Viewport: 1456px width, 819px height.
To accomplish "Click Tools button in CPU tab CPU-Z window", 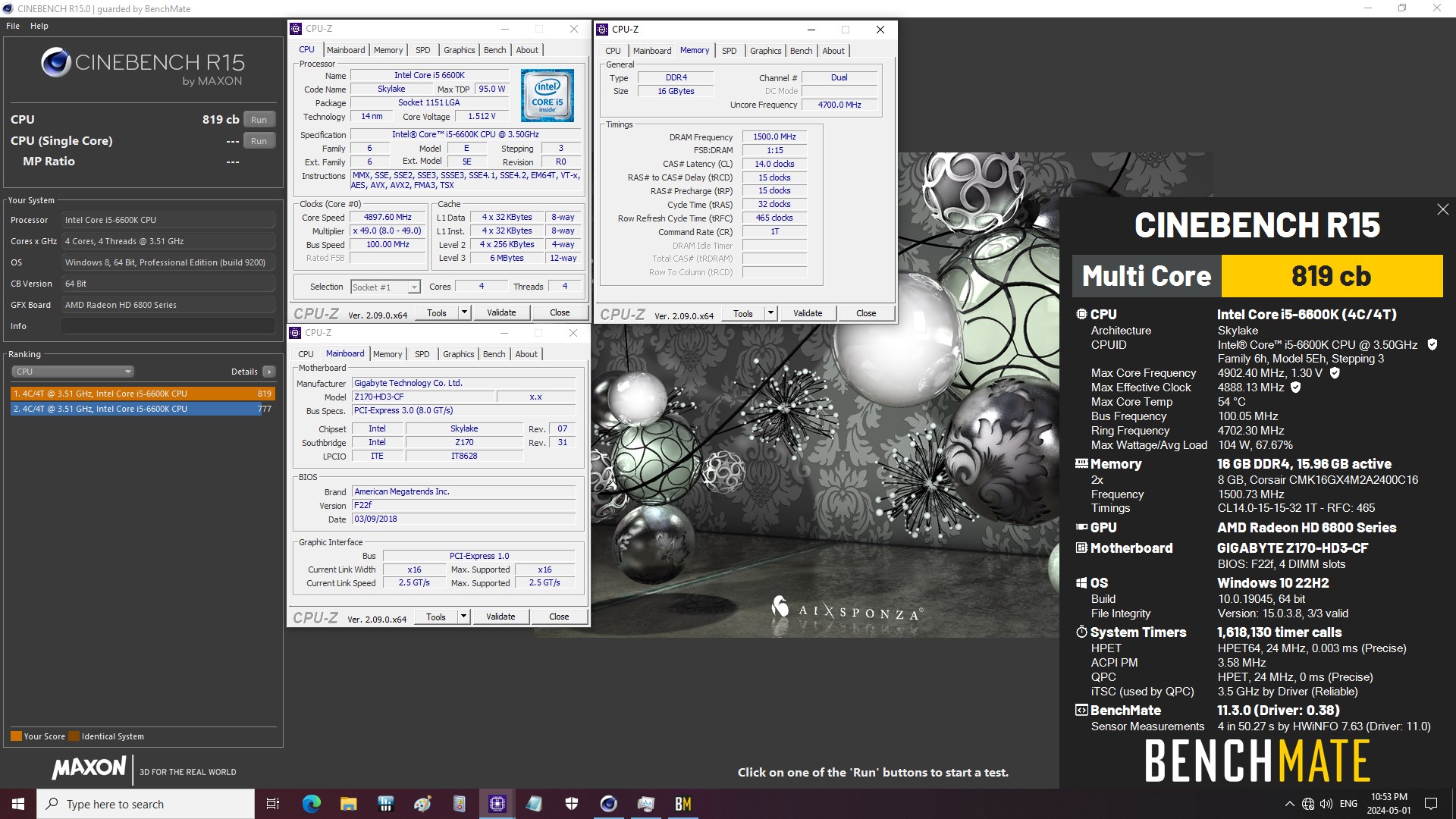I will click(437, 313).
